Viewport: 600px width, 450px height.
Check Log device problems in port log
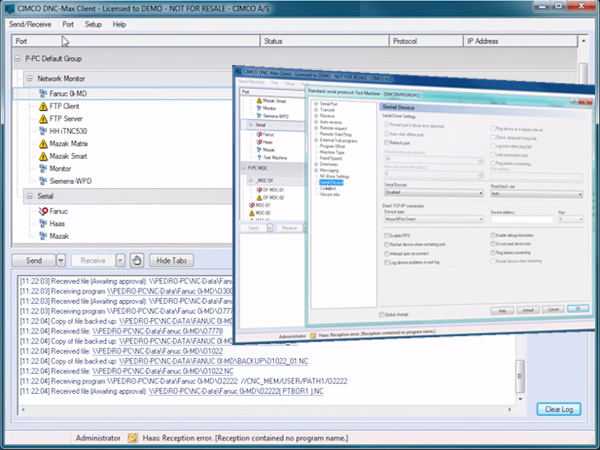click(x=386, y=263)
